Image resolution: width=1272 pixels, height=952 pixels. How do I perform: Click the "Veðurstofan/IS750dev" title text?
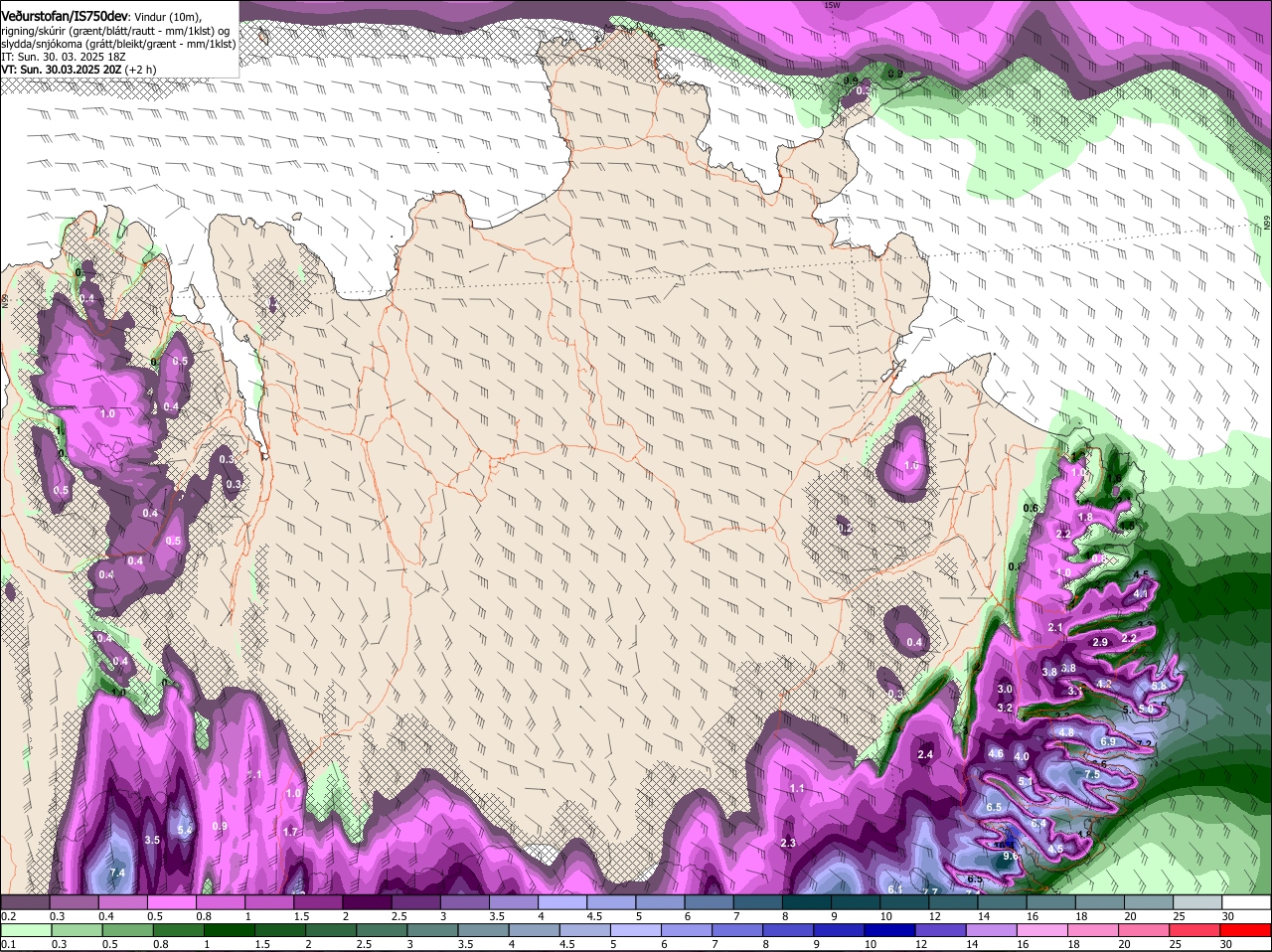tap(64, 16)
